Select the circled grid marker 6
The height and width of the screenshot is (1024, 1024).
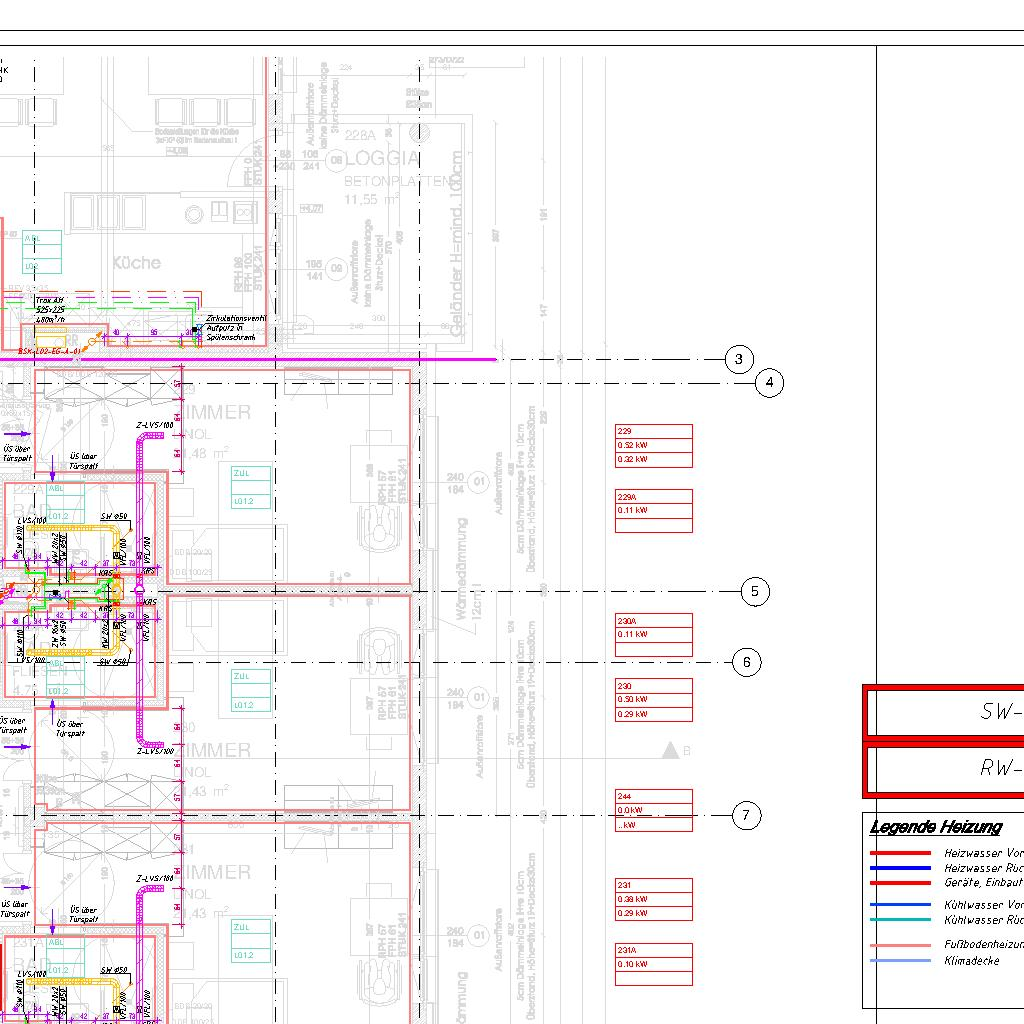[747, 662]
